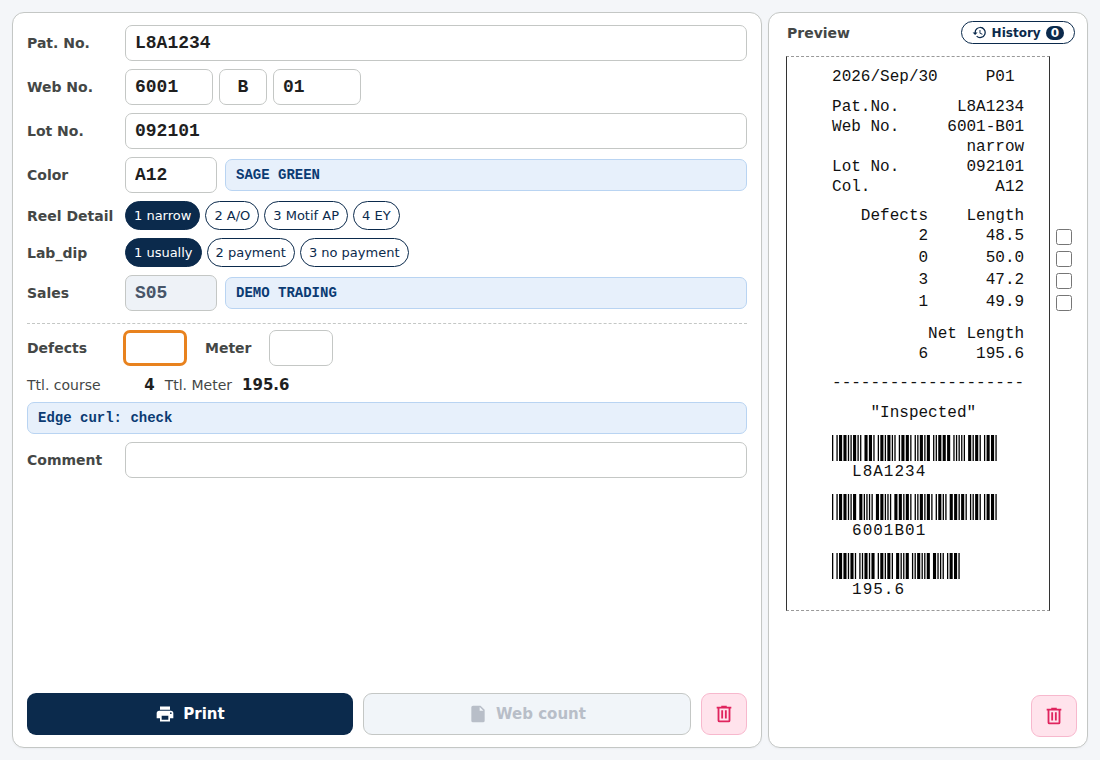This screenshot has width=1100, height=760.
Task: Open the History button
Action: (1017, 33)
